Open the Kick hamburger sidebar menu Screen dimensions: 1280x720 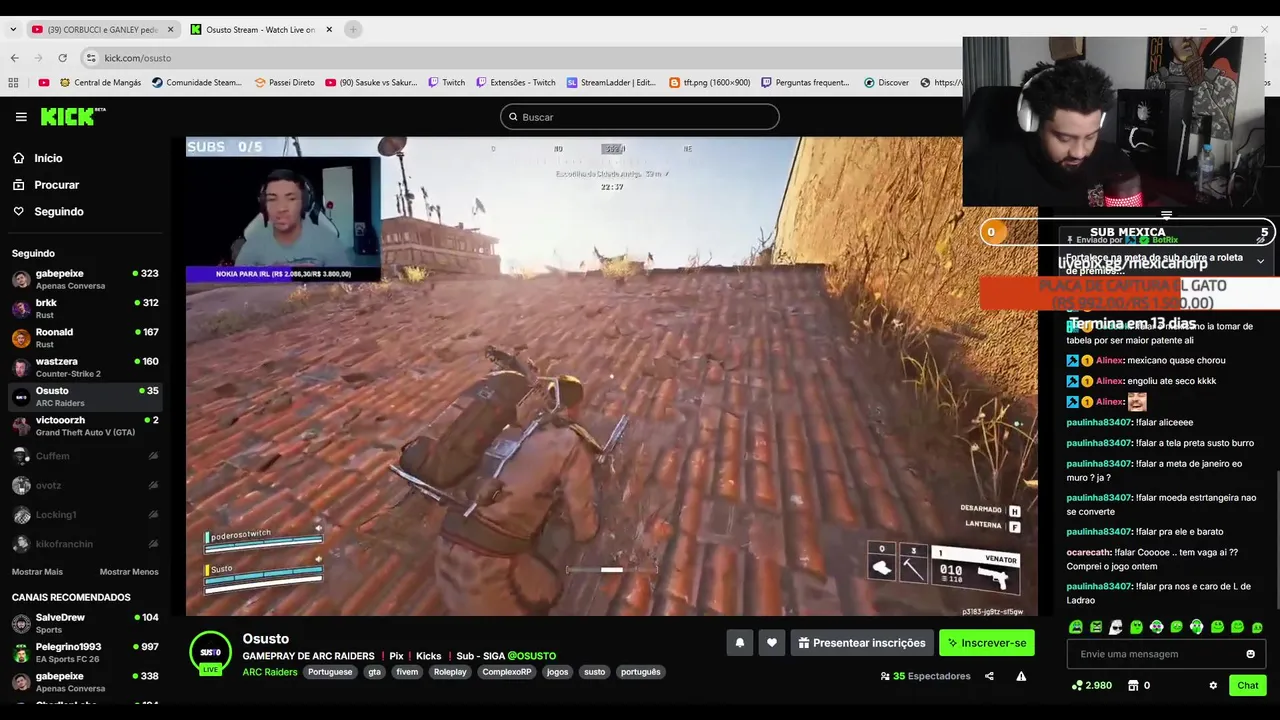coord(21,117)
